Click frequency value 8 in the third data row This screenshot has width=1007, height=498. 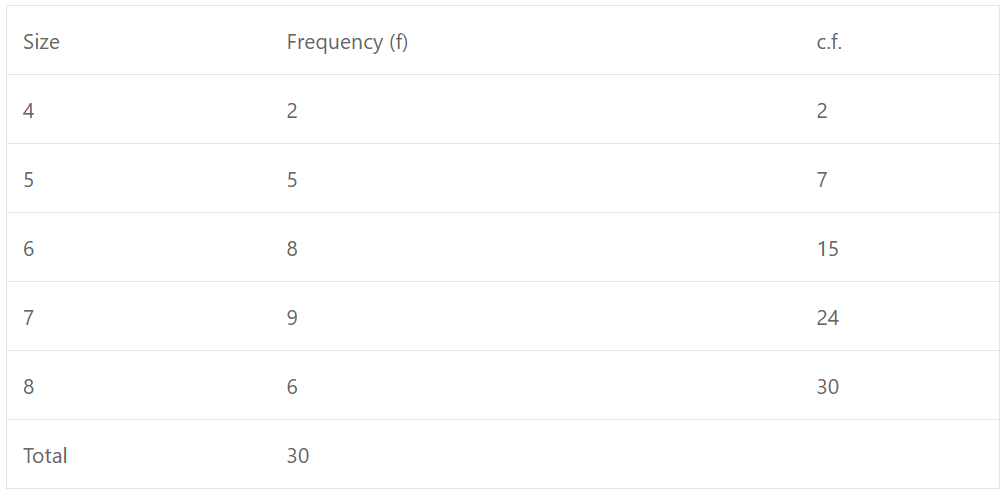coord(292,248)
